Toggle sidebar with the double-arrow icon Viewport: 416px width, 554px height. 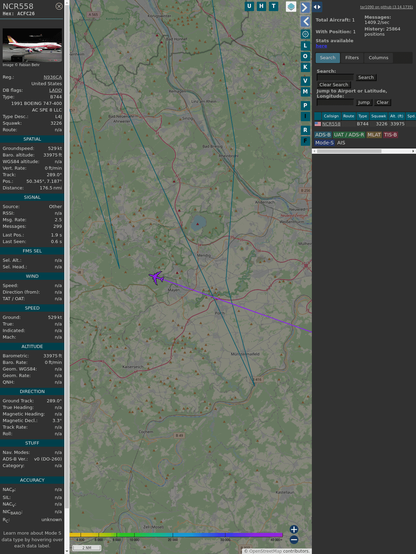point(317,7)
